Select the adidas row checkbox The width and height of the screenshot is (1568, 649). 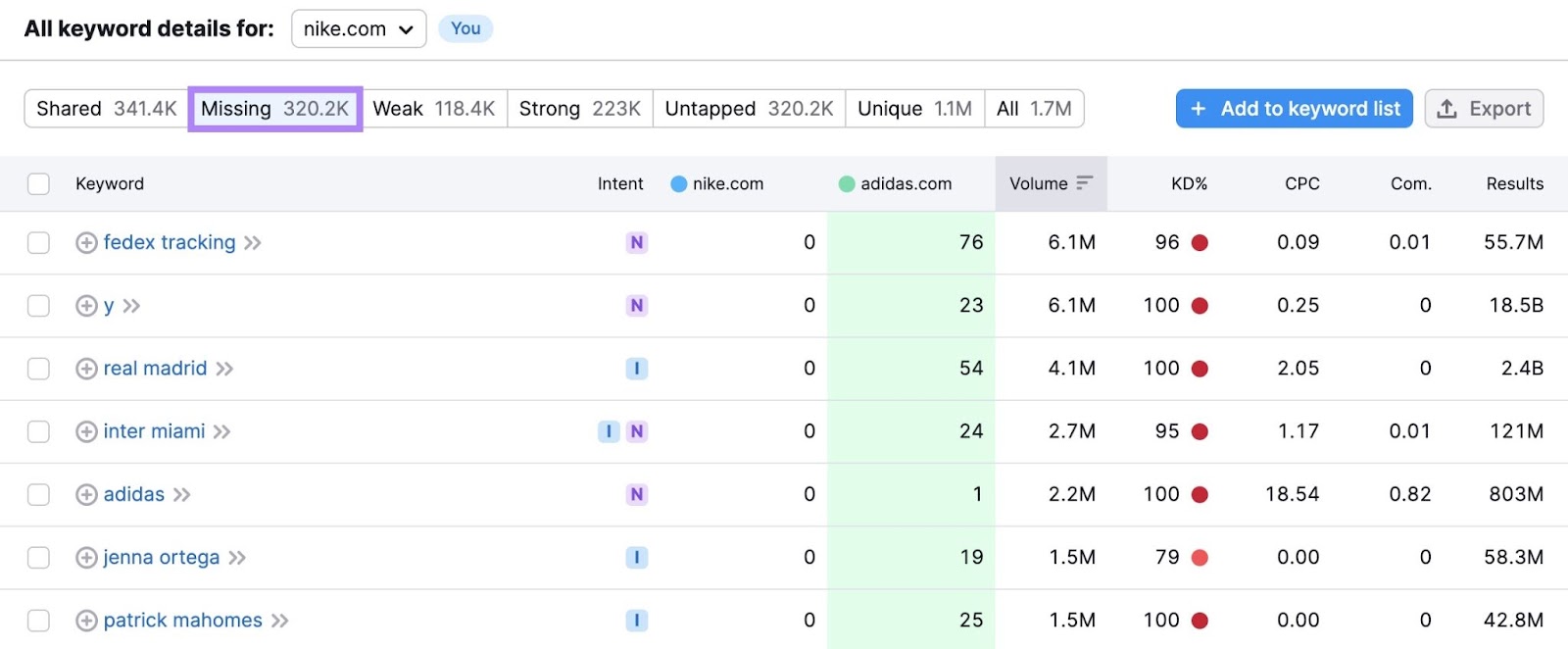pyautogui.click(x=38, y=495)
